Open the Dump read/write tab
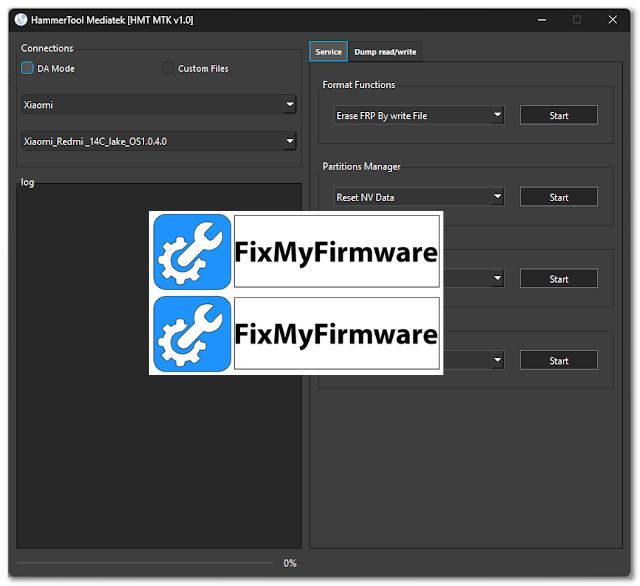This screenshot has height=586, width=640. pos(385,51)
